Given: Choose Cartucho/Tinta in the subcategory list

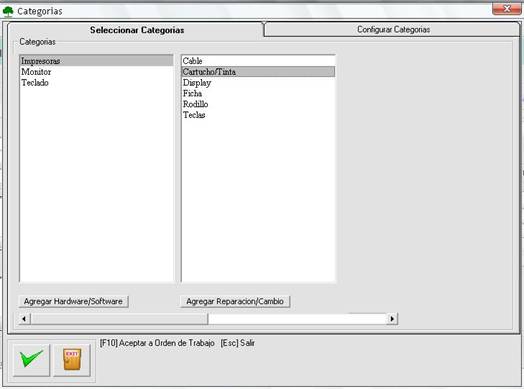Looking at the screenshot, I should (x=258, y=72).
